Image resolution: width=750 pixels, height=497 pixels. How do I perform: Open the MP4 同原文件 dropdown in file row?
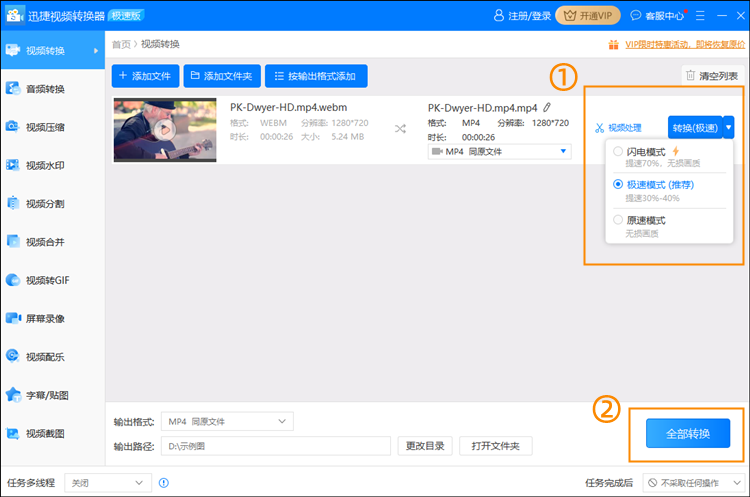499,152
